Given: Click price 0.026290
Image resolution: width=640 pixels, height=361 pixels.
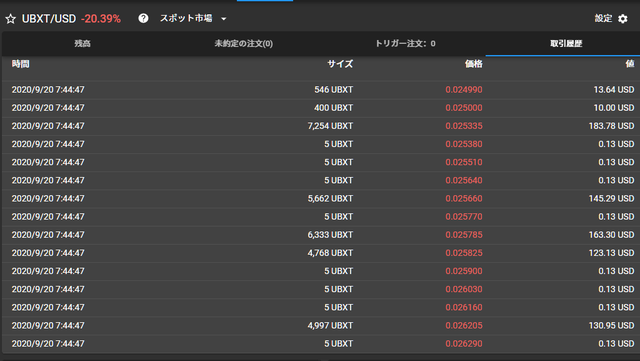Looking at the screenshot, I should [x=464, y=343].
